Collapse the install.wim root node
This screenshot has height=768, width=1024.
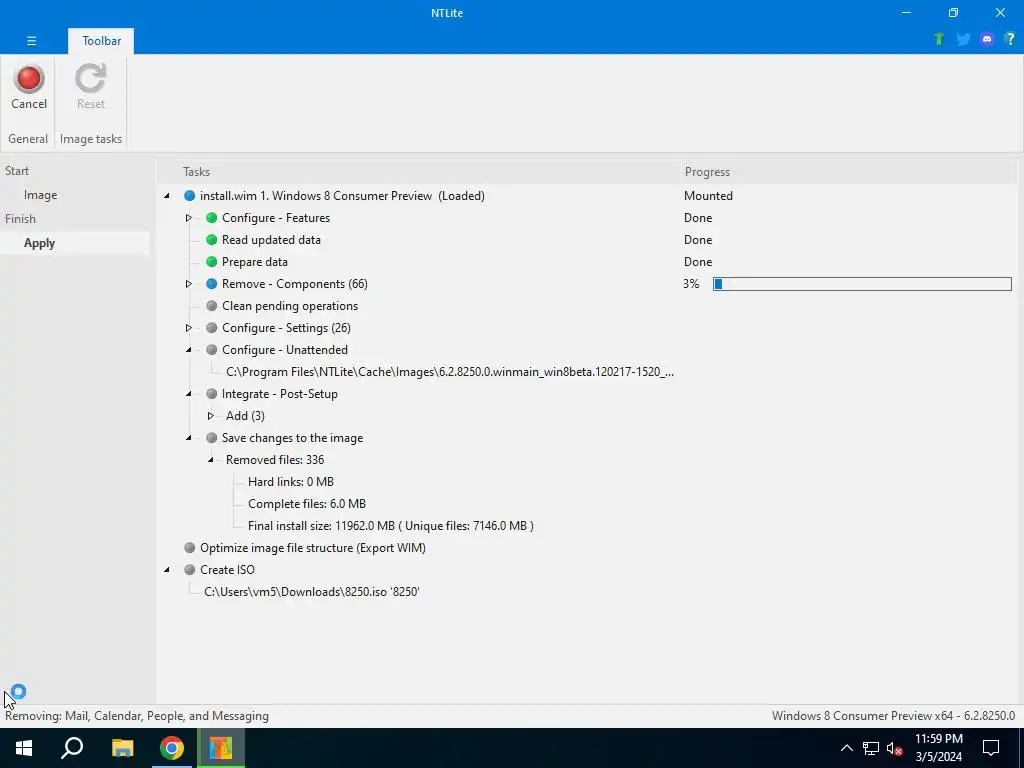pos(167,196)
